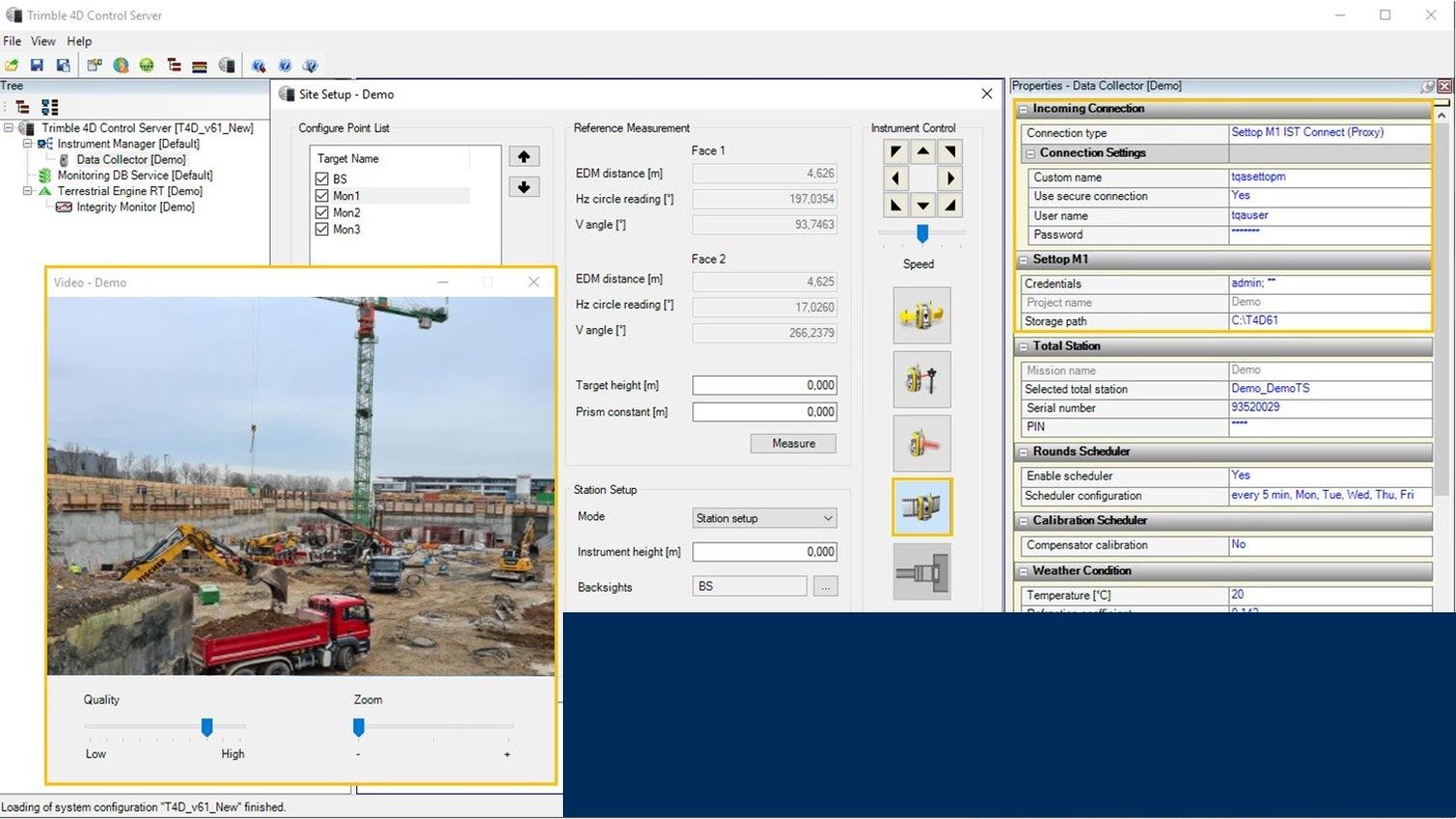Click the Measure button
The width and height of the screenshot is (1456, 819).
click(x=793, y=443)
